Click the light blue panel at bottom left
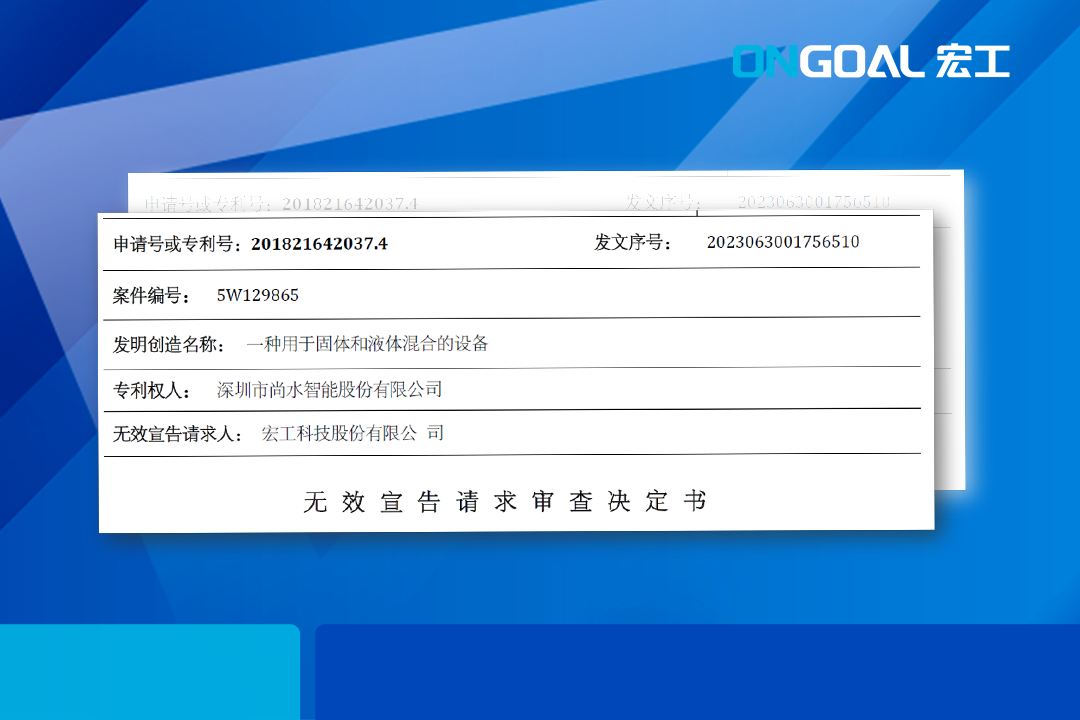This screenshot has height=720, width=1080. tap(148, 672)
